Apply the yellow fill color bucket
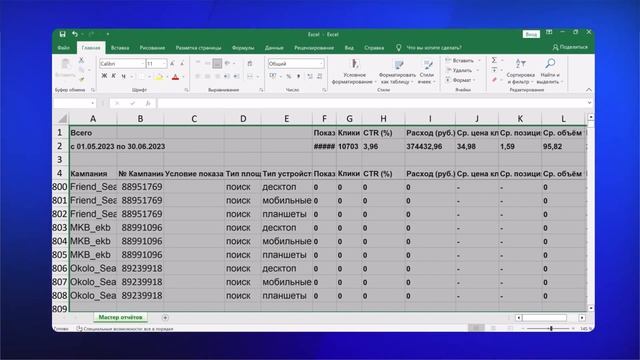This screenshot has width=640, height=360. pyautogui.click(x=158, y=77)
